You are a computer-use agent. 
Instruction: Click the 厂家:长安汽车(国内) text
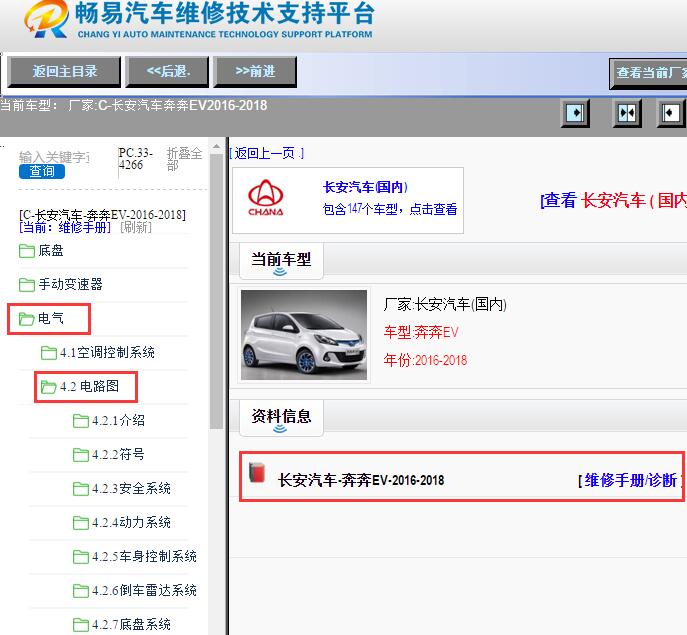445,304
